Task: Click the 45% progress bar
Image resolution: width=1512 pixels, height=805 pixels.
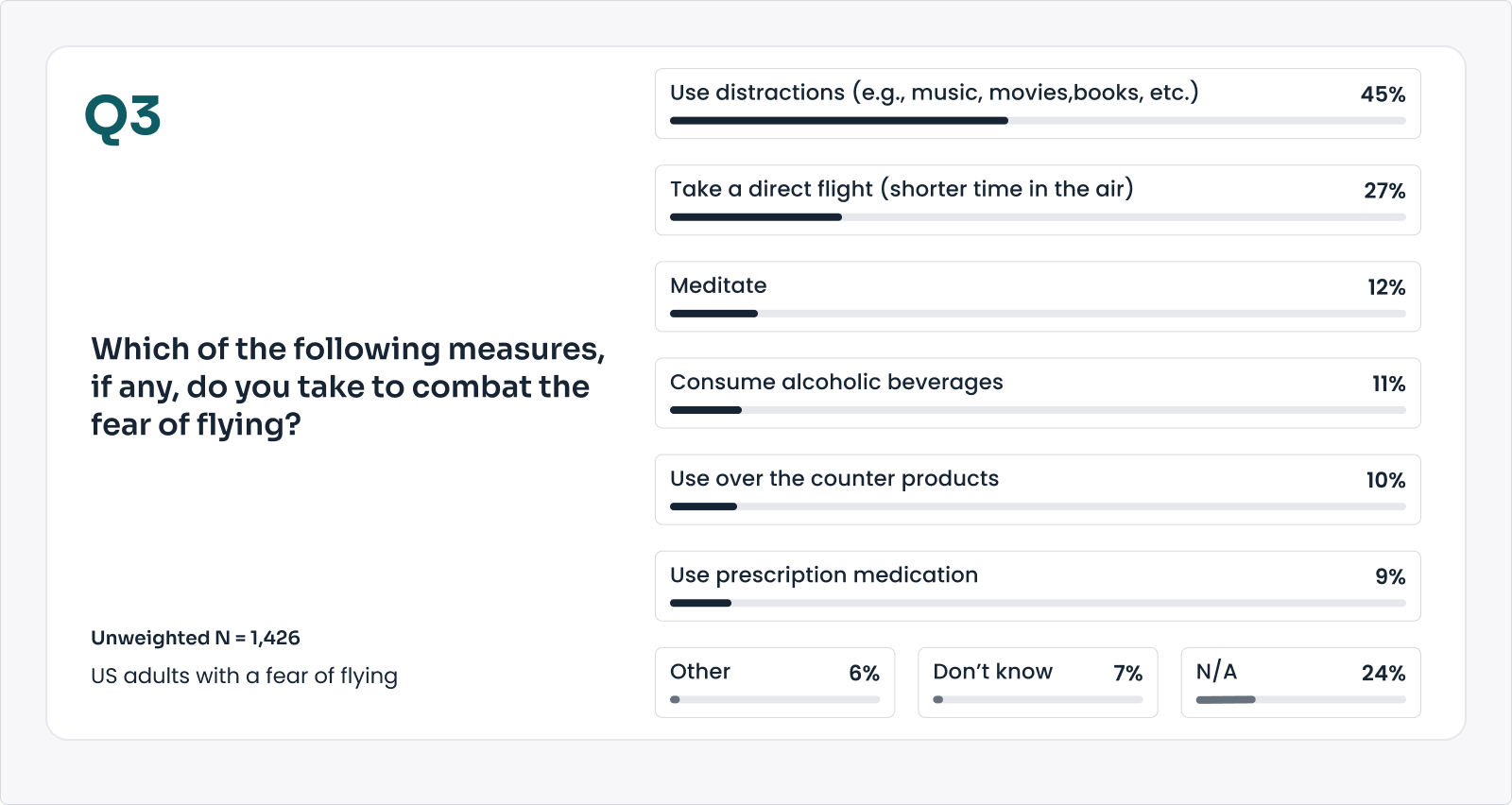Action: pos(1037,121)
